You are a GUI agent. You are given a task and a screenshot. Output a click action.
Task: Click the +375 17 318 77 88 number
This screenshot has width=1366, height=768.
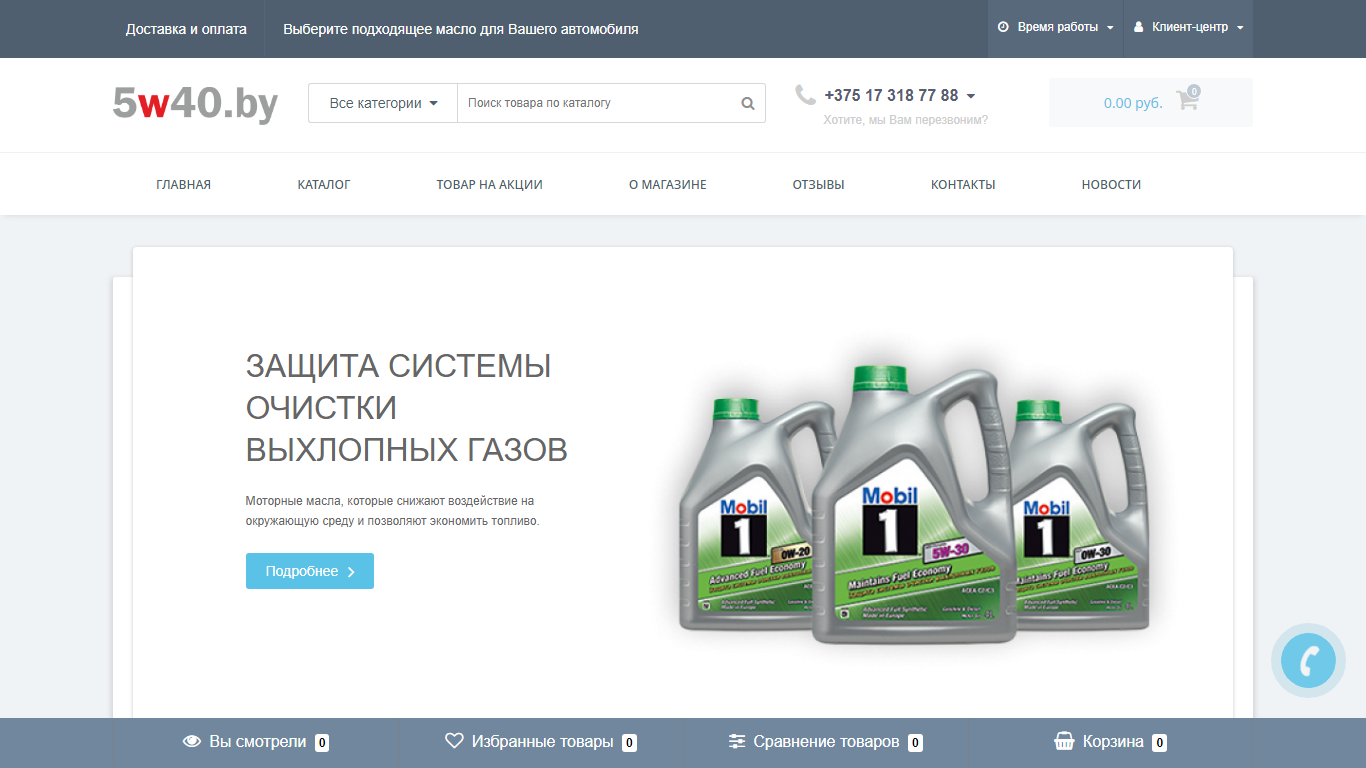pos(891,96)
